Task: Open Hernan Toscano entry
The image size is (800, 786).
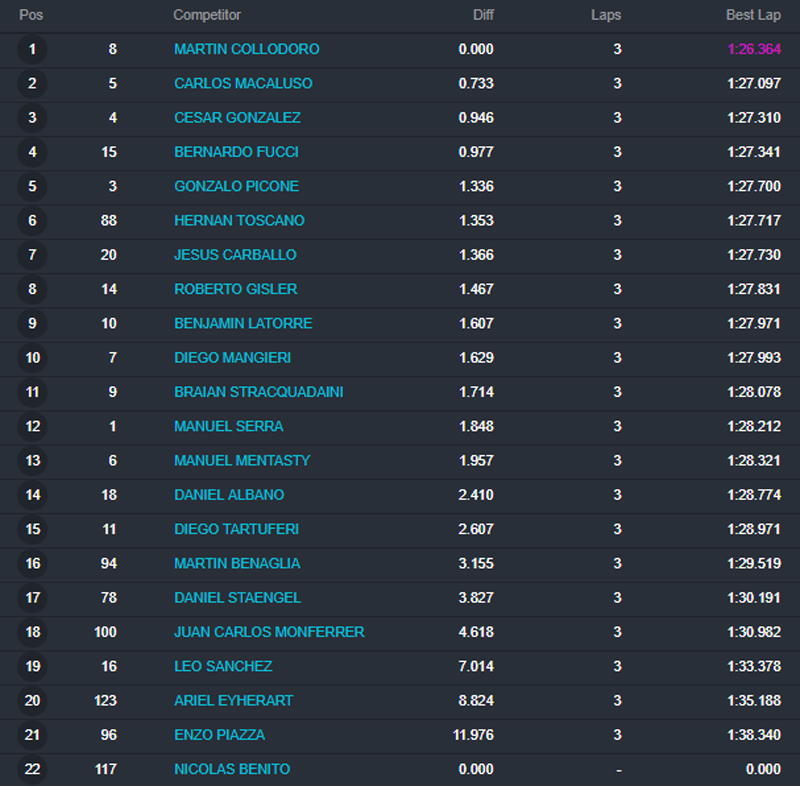Action: (239, 220)
